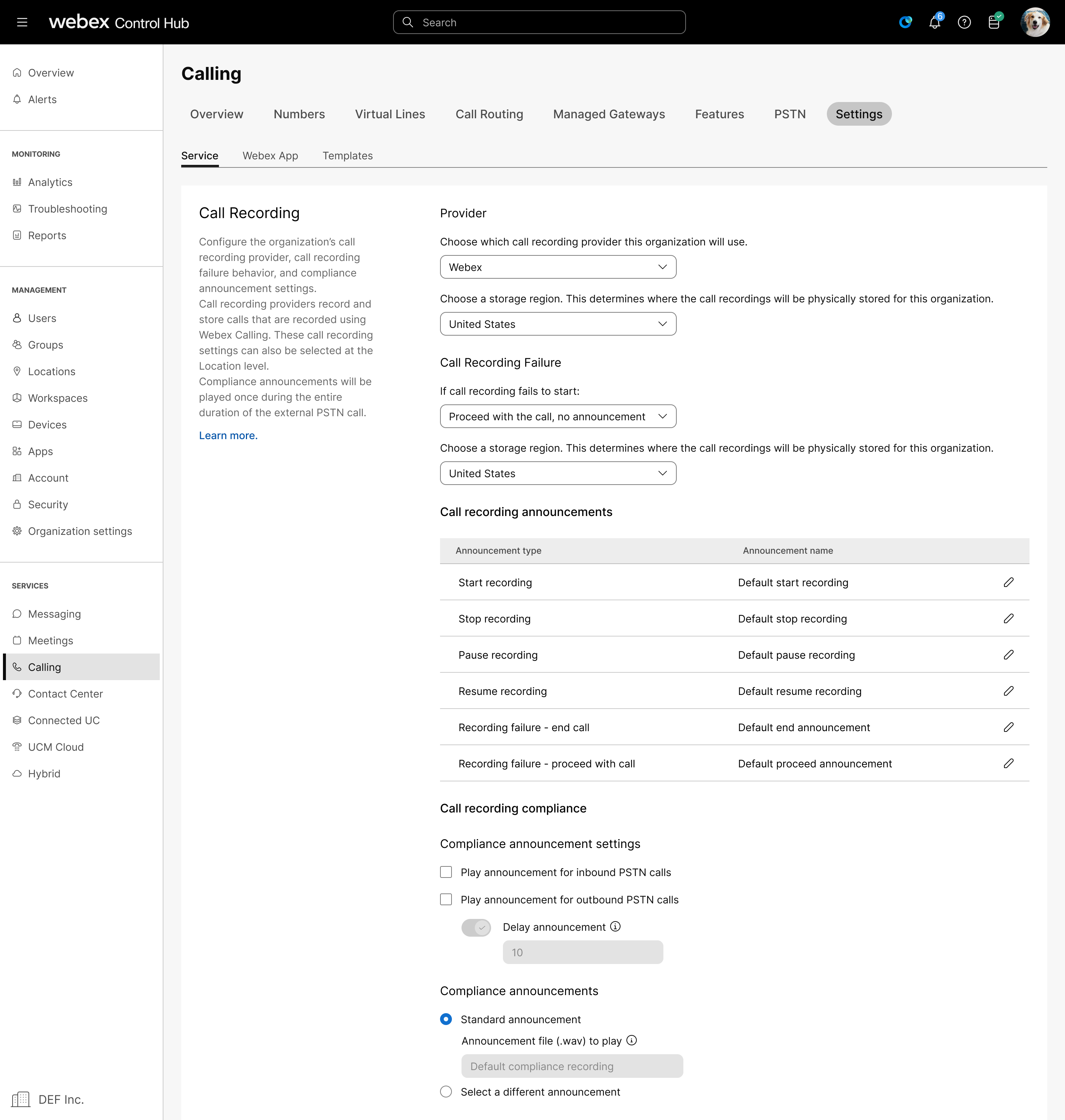This screenshot has width=1065, height=1120.
Task: Show info about the announcement file format
Action: click(x=632, y=1041)
